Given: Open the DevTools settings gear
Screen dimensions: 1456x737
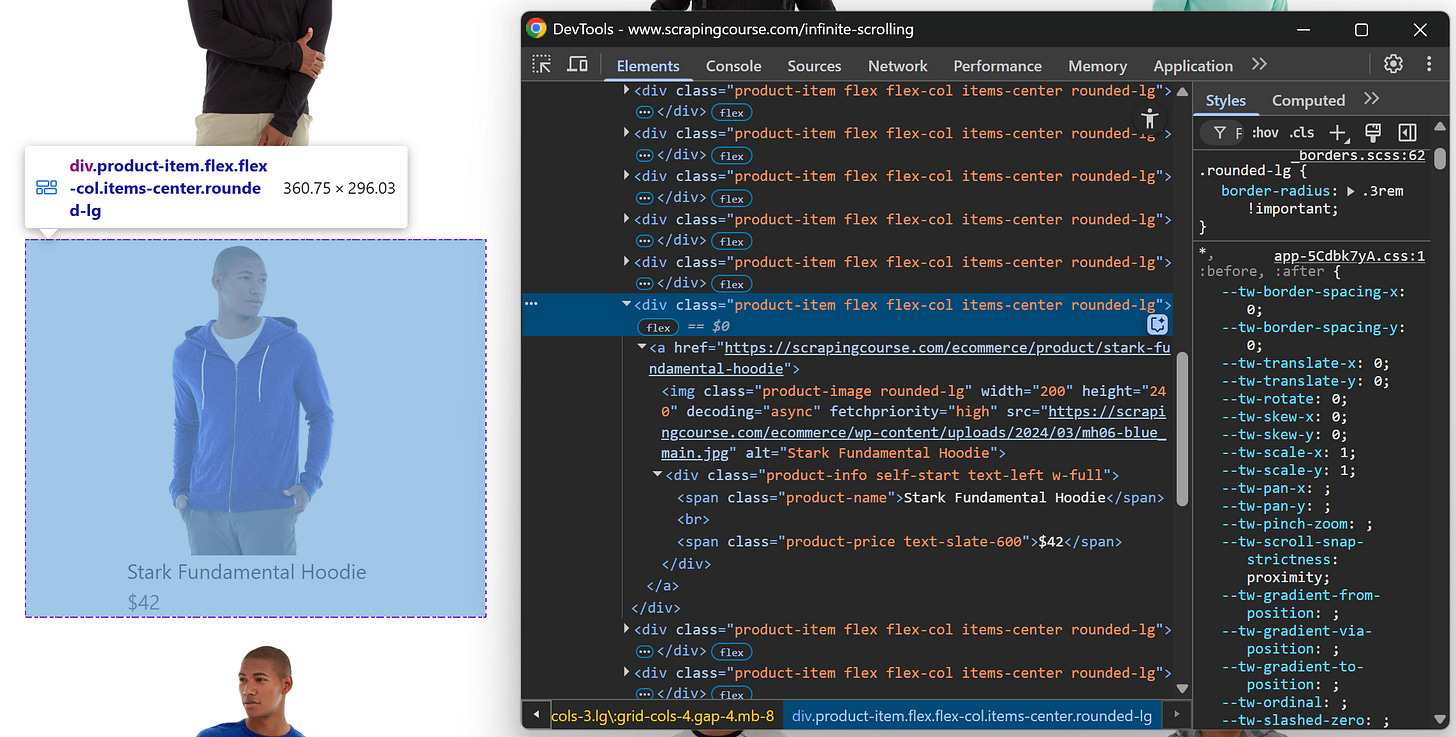Looking at the screenshot, I should pos(1393,63).
